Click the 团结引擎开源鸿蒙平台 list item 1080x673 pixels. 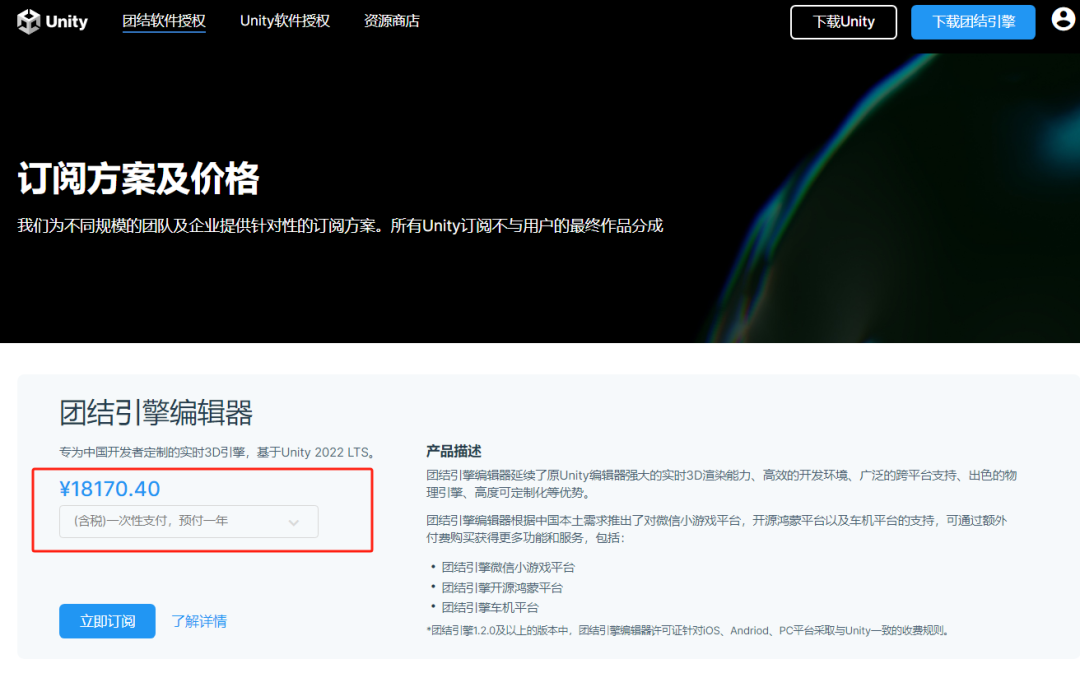pyautogui.click(x=502, y=588)
